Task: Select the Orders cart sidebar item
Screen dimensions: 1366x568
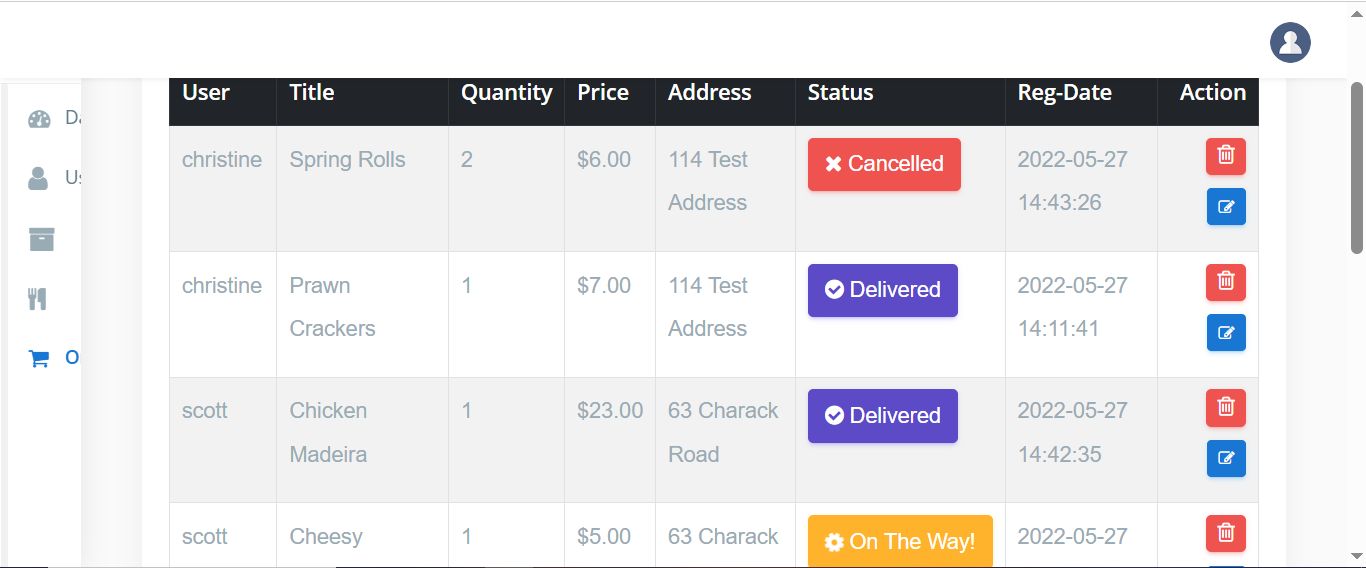Action: [40, 358]
